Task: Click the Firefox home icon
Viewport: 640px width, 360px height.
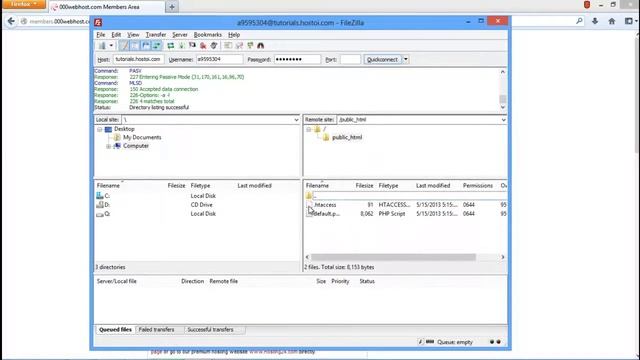Action: tap(611, 21)
